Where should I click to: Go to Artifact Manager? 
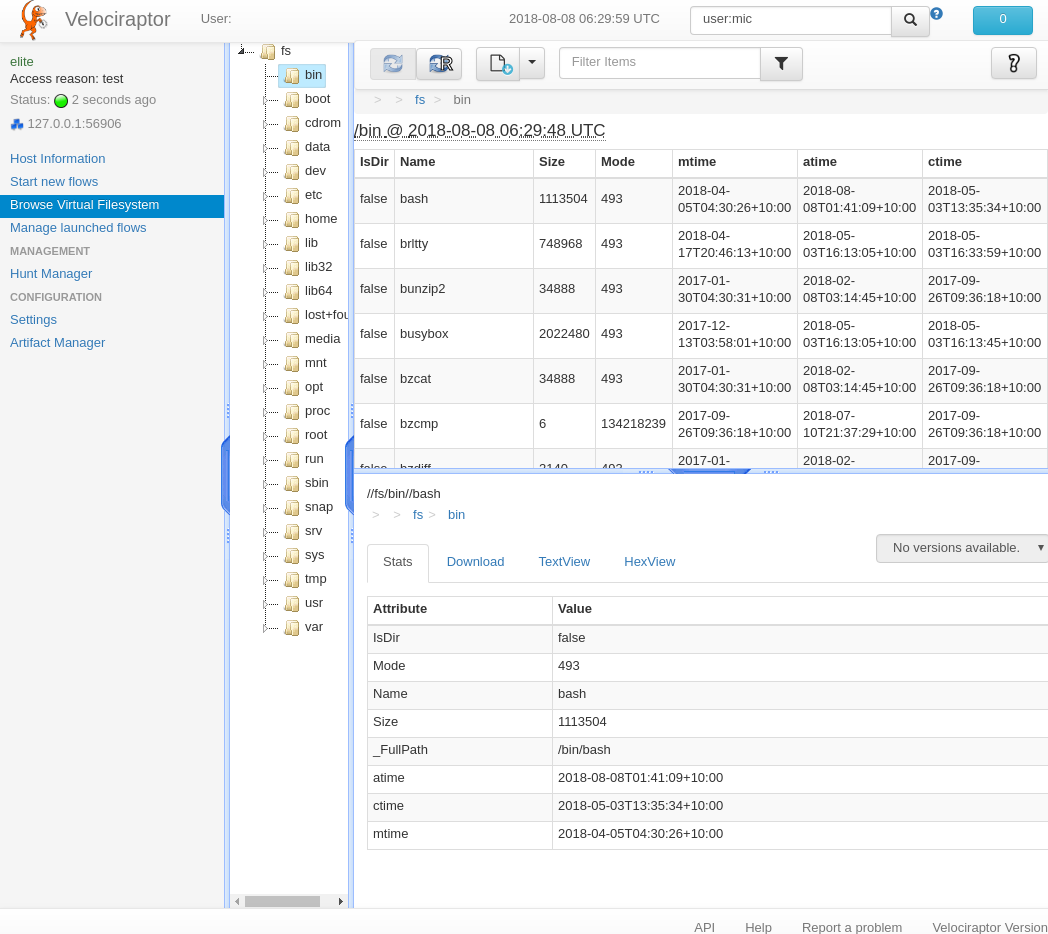[x=57, y=343]
